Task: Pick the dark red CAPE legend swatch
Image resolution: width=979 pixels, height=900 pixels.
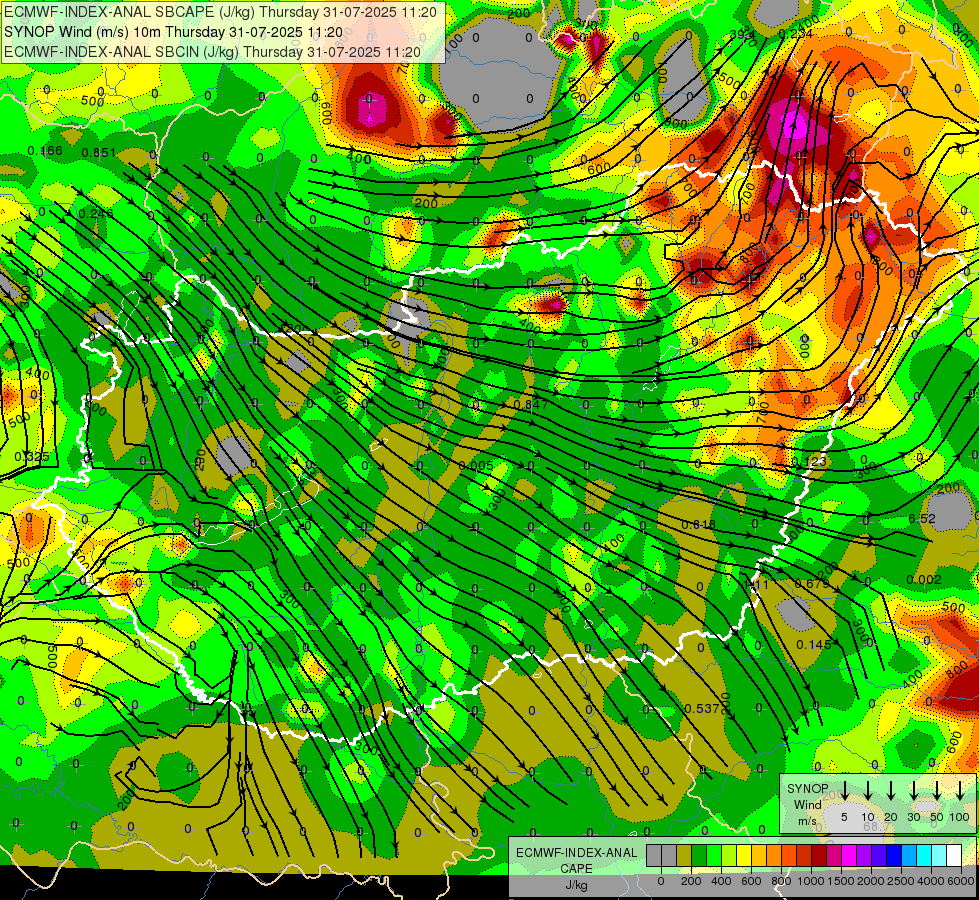Action: (820, 855)
